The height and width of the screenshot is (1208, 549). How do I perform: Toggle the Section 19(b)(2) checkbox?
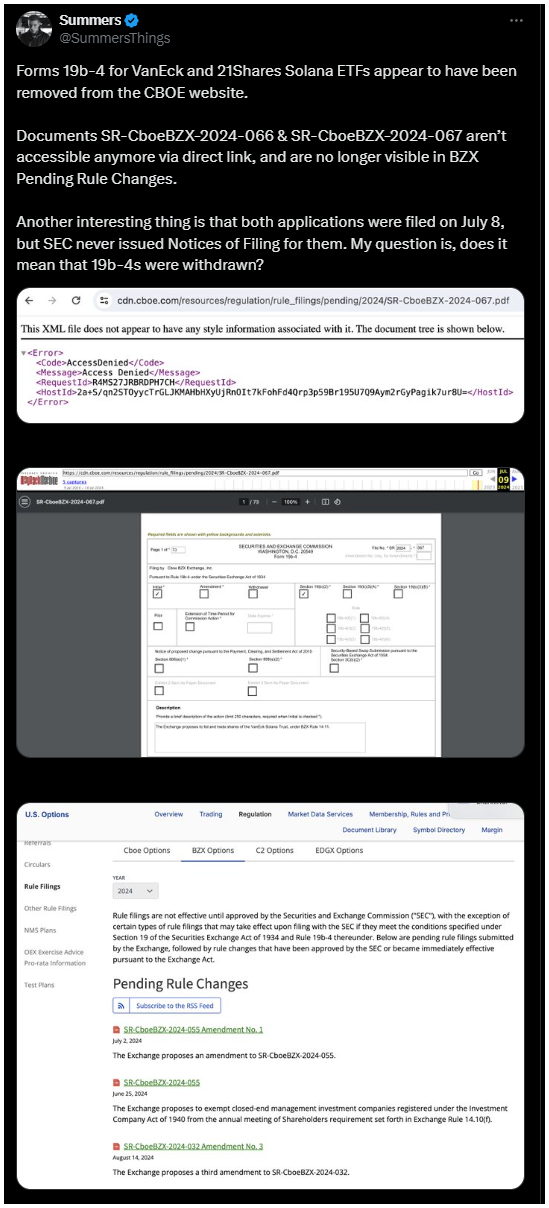(304, 594)
